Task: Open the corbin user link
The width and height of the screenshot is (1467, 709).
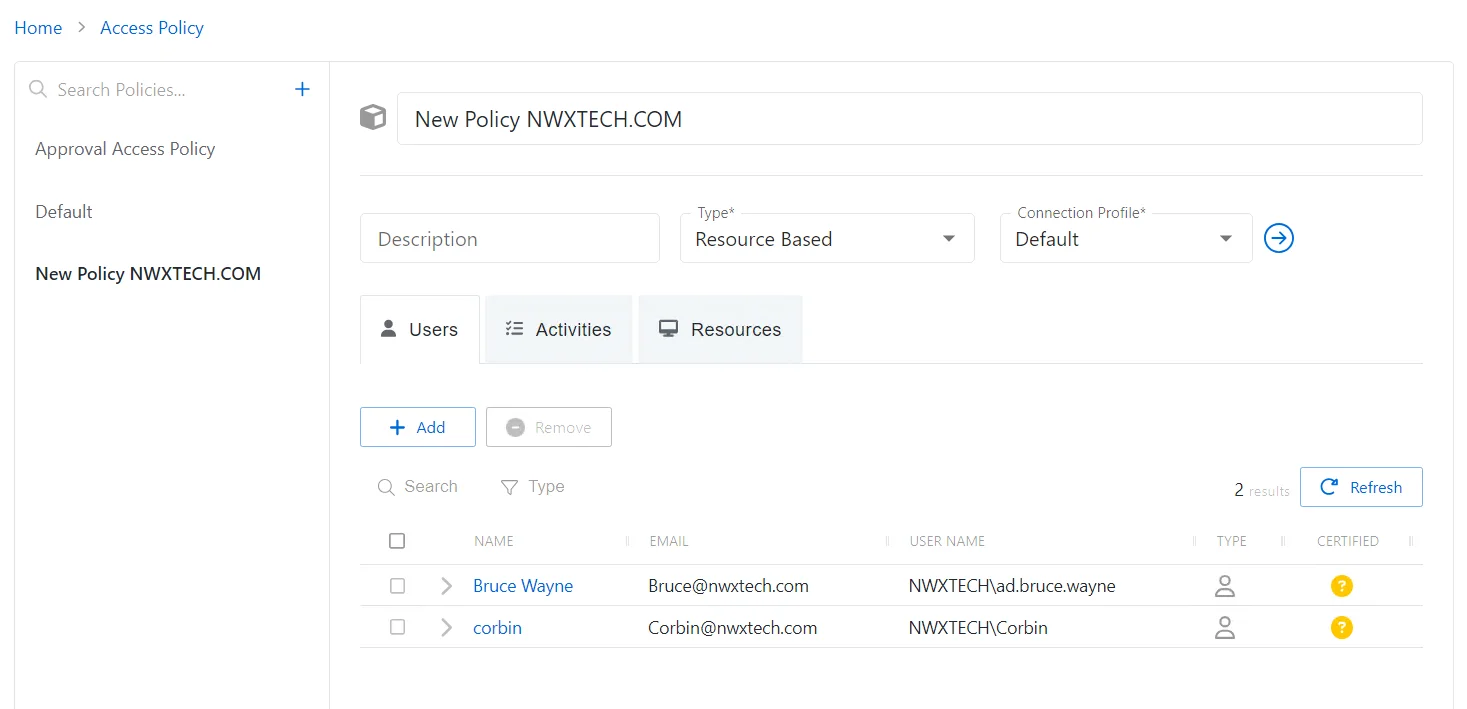Action: pyautogui.click(x=497, y=628)
